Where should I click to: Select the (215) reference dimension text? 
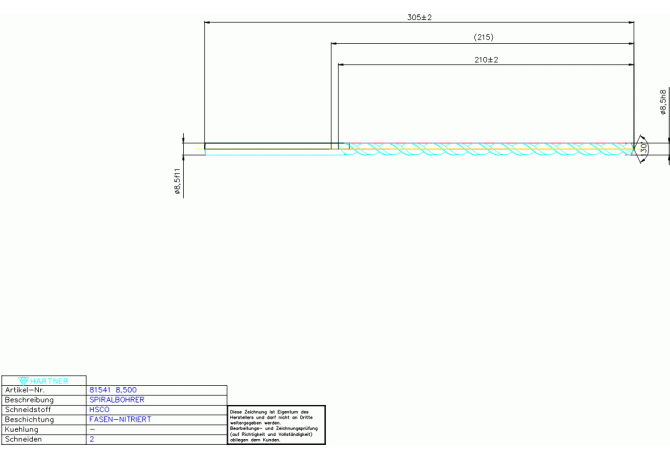tap(483, 38)
